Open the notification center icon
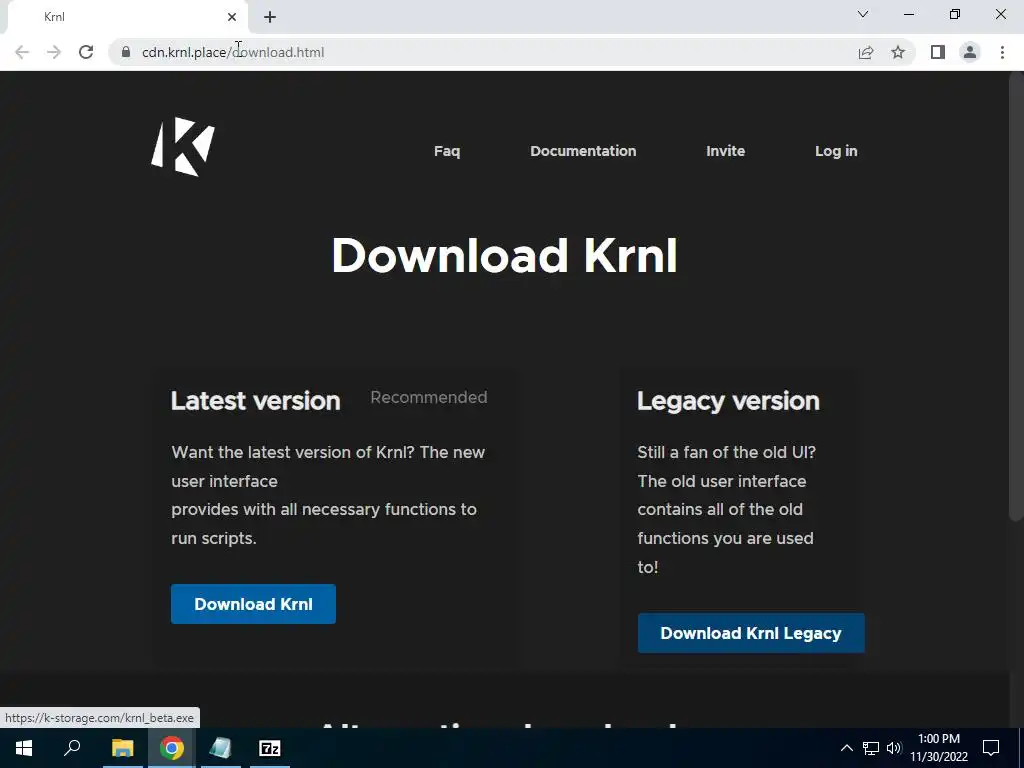Screen dimensions: 1024x768 [x=991, y=748]
